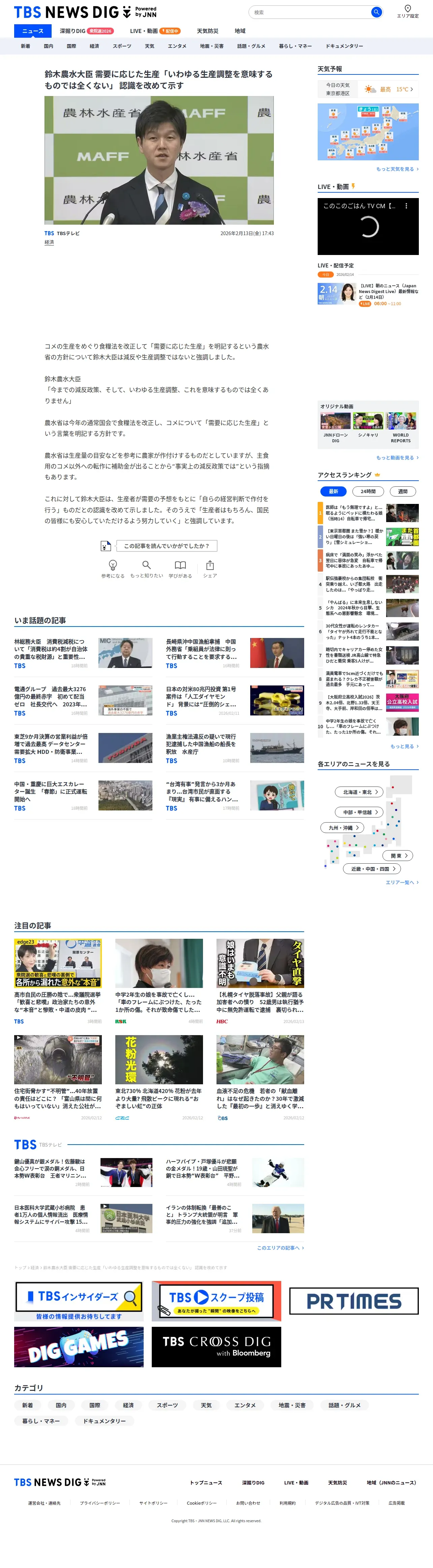Viewport: 433px width, 1568px height.
Task: Play the このこのごはん TV CM video
Action: coord(368,226)
